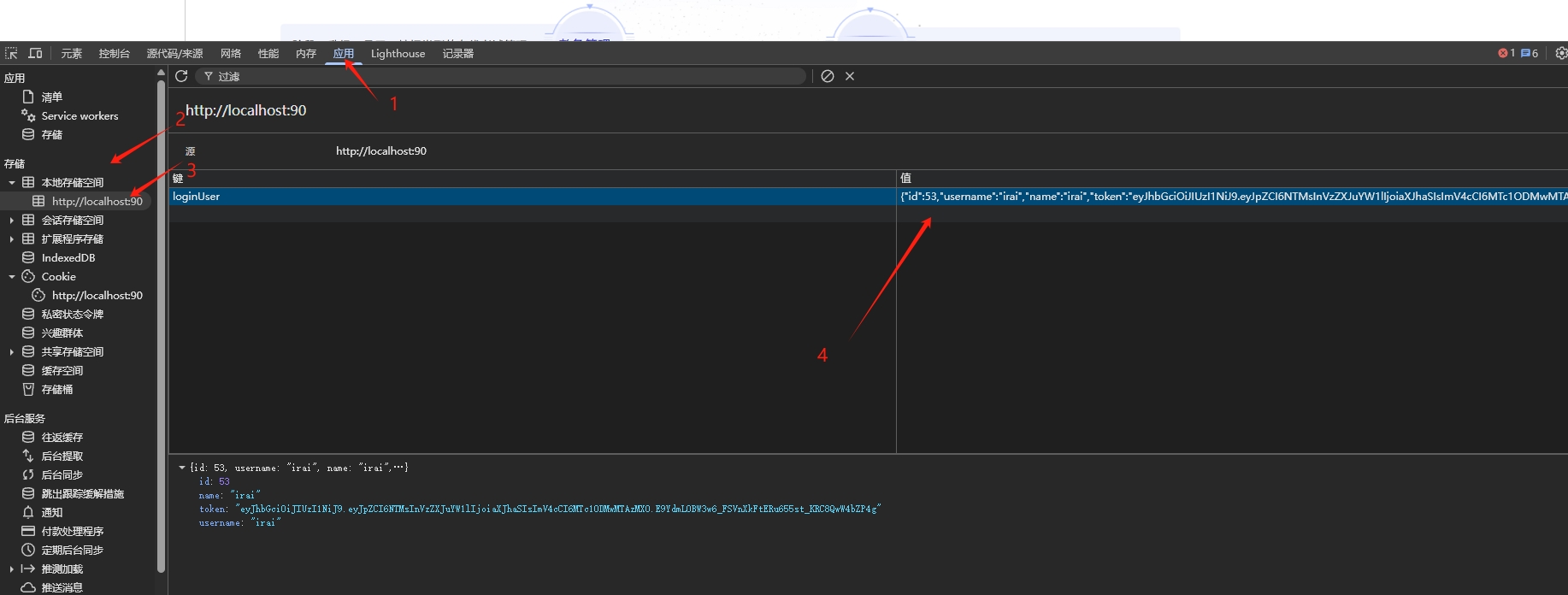Click the inspect element picker icon
The height and width of the screenshot is (595, 1568).
pos(11,53)
